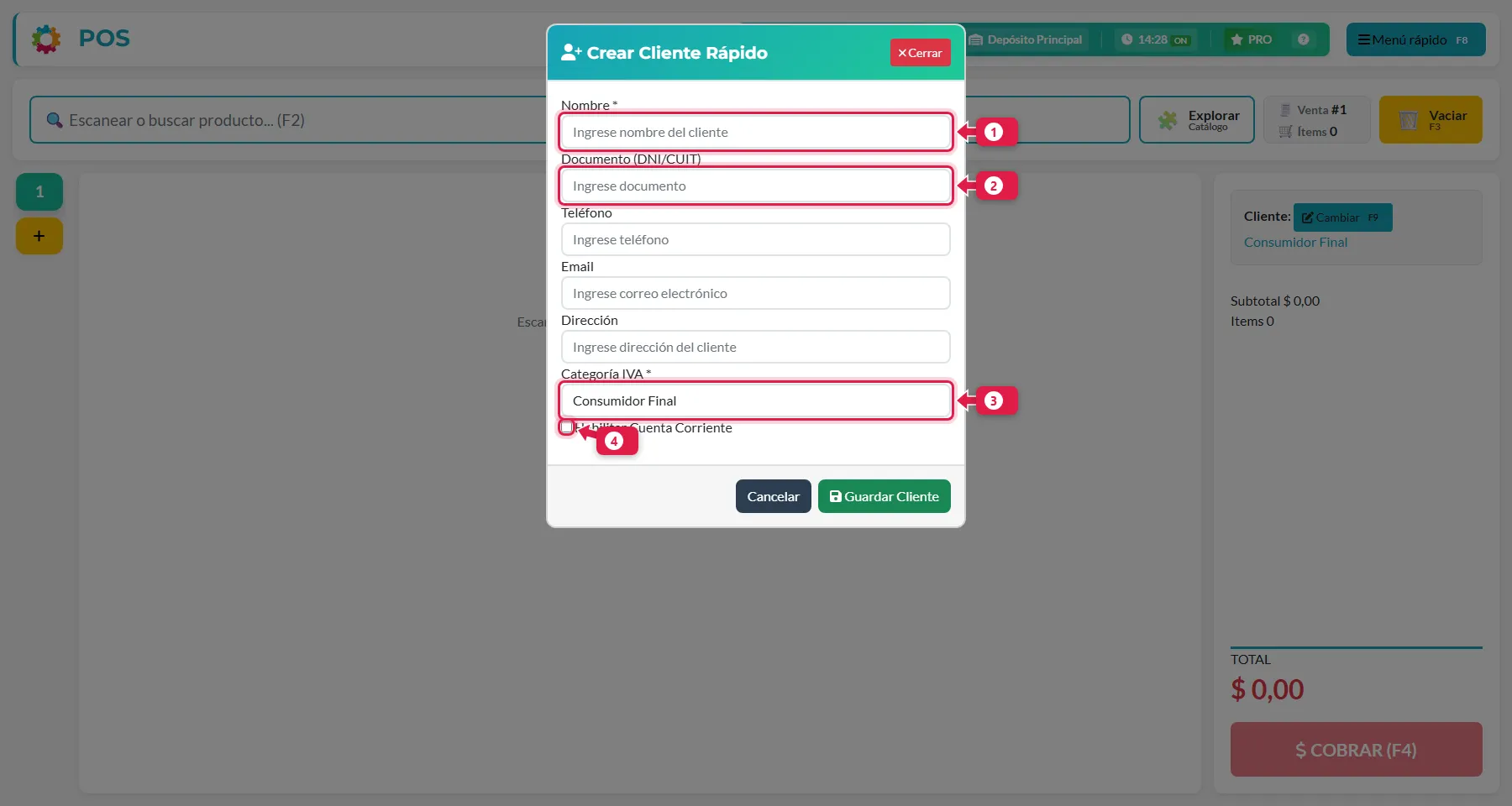
Task: Click Cambiar client button
Action: point(1342,217)
